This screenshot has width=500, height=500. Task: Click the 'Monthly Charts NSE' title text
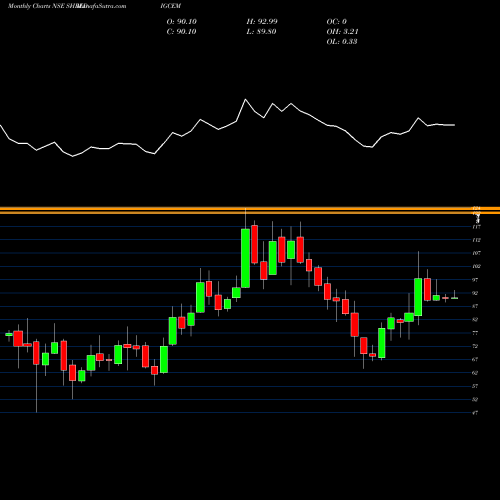coord(36,6)
